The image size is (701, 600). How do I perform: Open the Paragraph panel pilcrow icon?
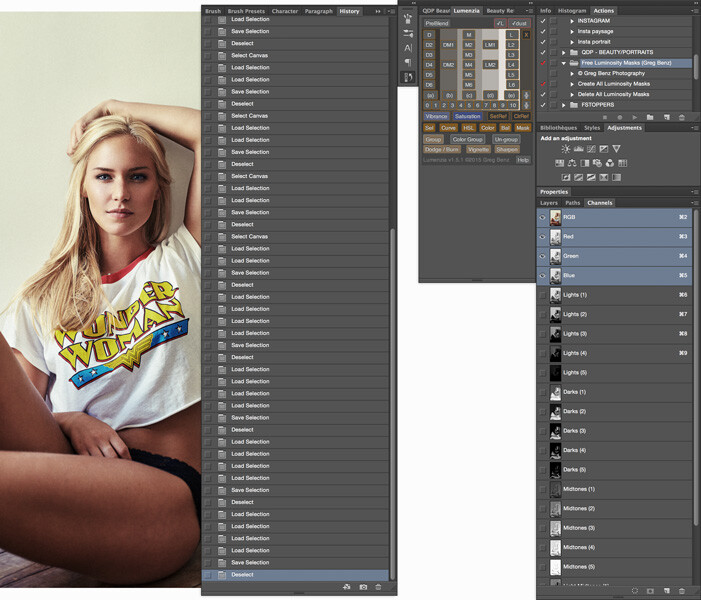pos(408,62)
